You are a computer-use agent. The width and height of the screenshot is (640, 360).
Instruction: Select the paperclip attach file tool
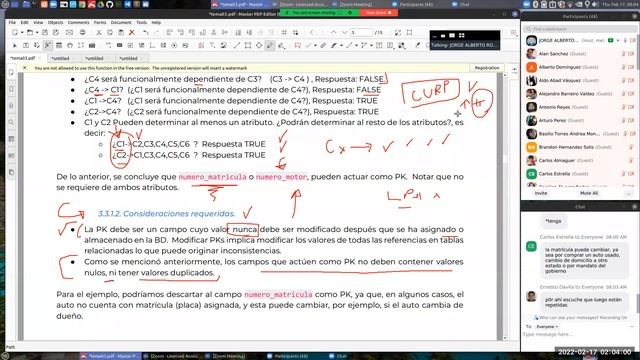323,45
